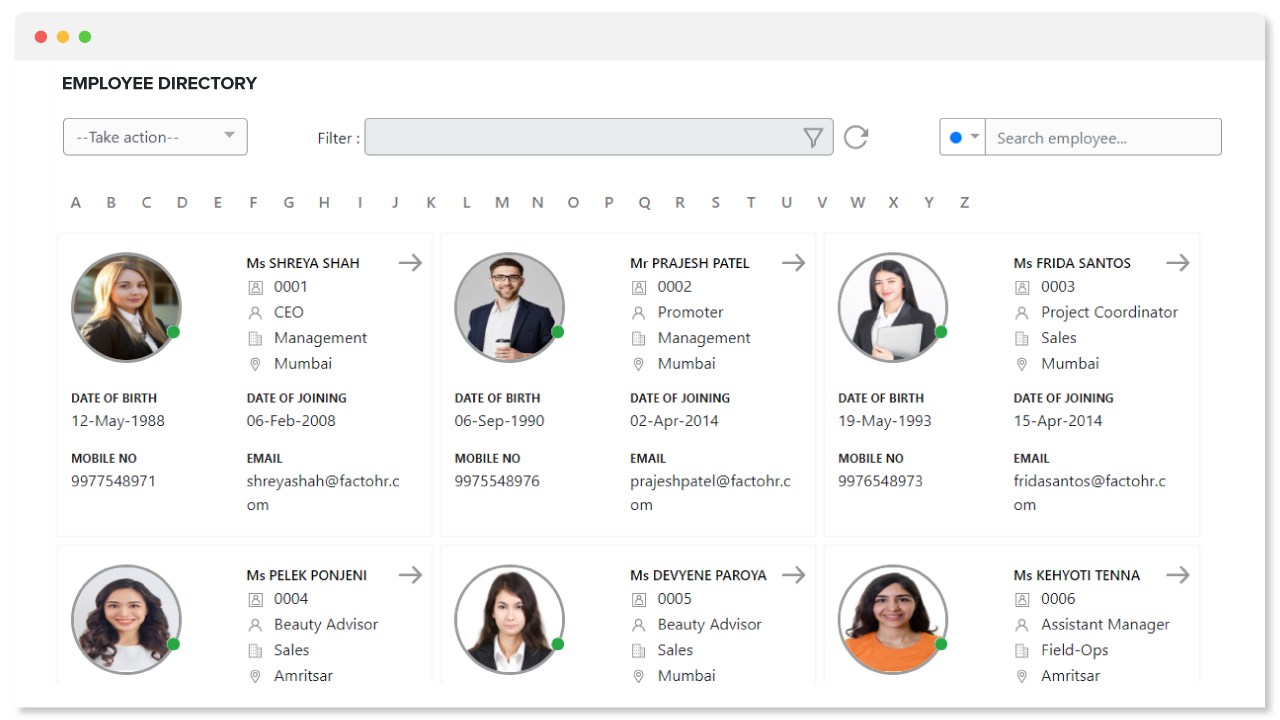Open Ms PELEK PONJENI name link

[x=307, y=575]
